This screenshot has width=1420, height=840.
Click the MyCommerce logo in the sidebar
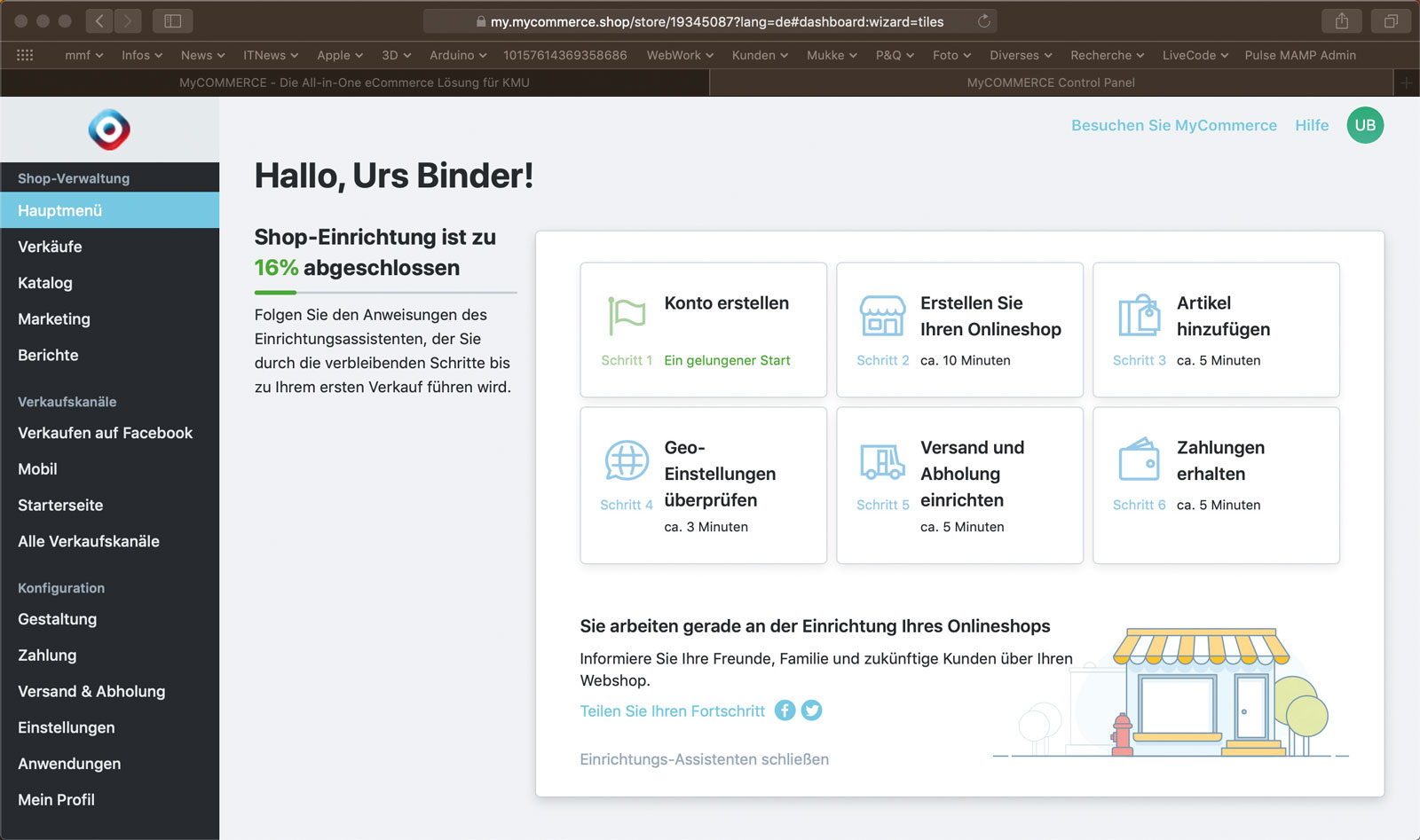(x=109, y=130)
